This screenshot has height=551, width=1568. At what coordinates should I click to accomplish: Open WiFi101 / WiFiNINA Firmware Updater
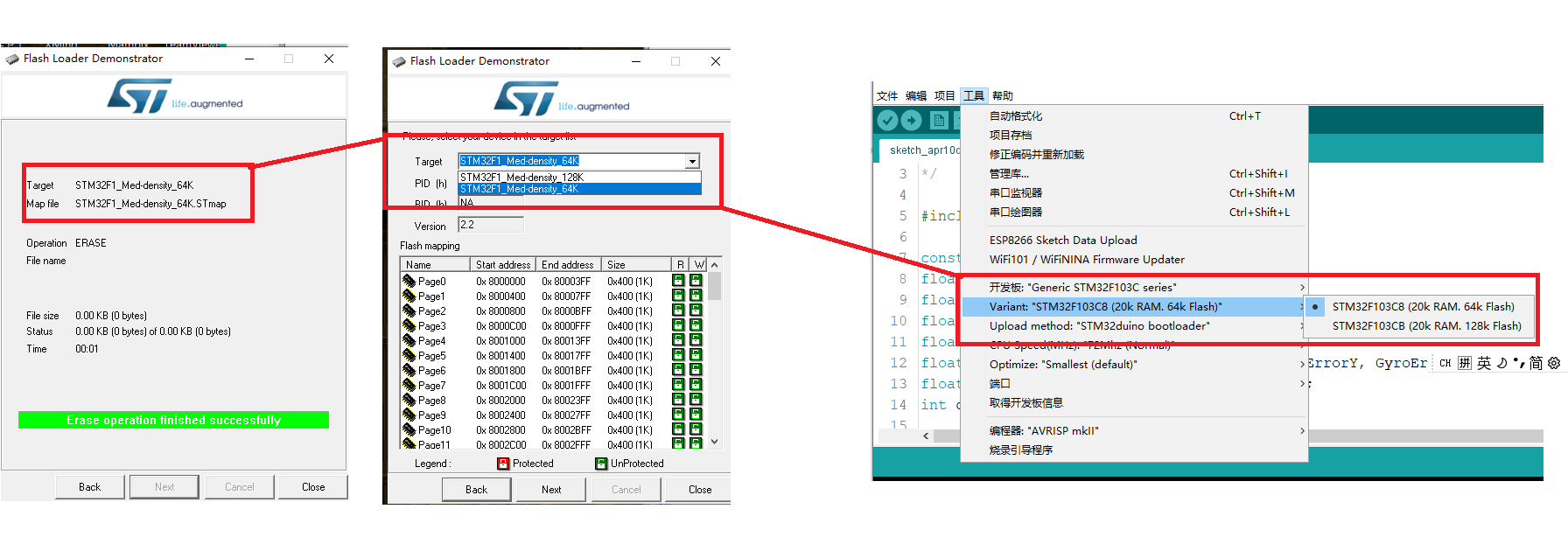tap(1134, 260)
